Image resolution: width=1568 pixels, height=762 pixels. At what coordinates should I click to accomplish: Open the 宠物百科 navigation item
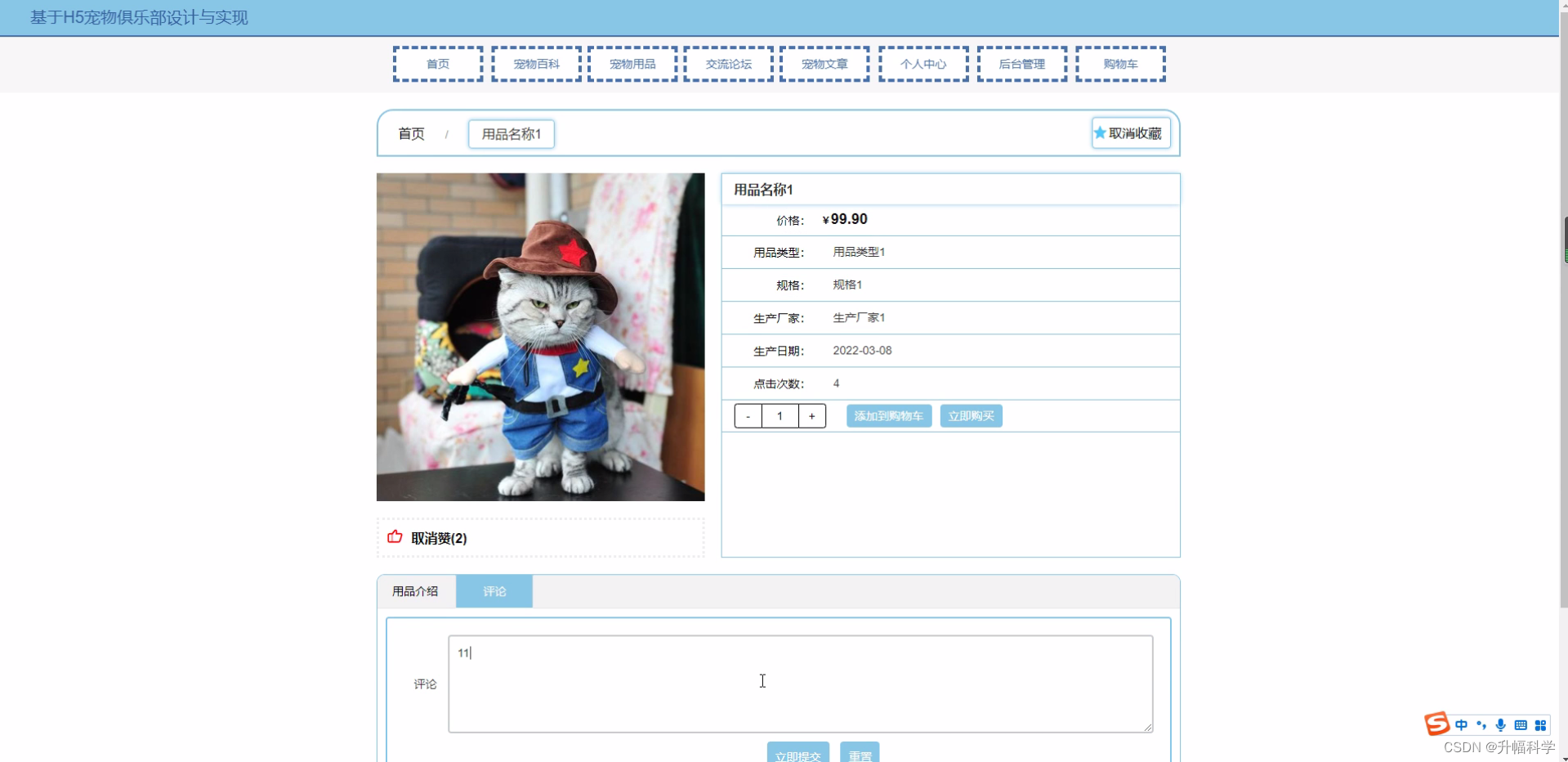(535, 63)
